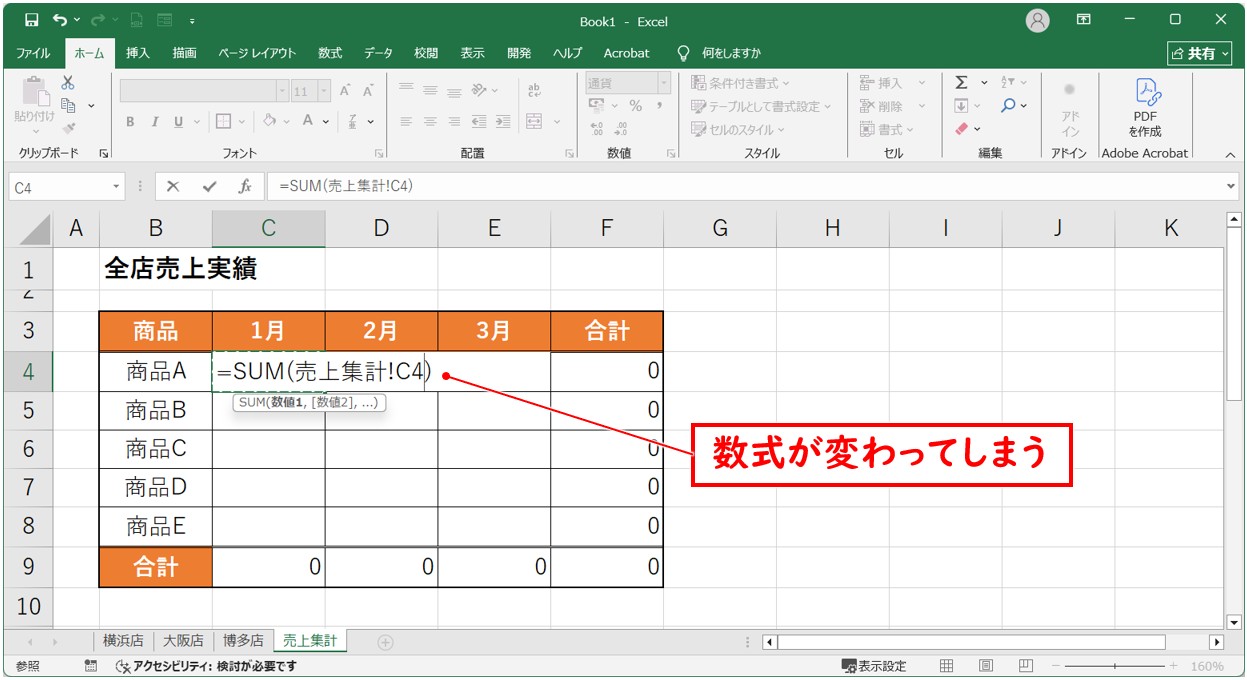This screenshot has width=1247, height=680.
Task: Add a new sheet with plus icon
Action: tap(385, 642)
